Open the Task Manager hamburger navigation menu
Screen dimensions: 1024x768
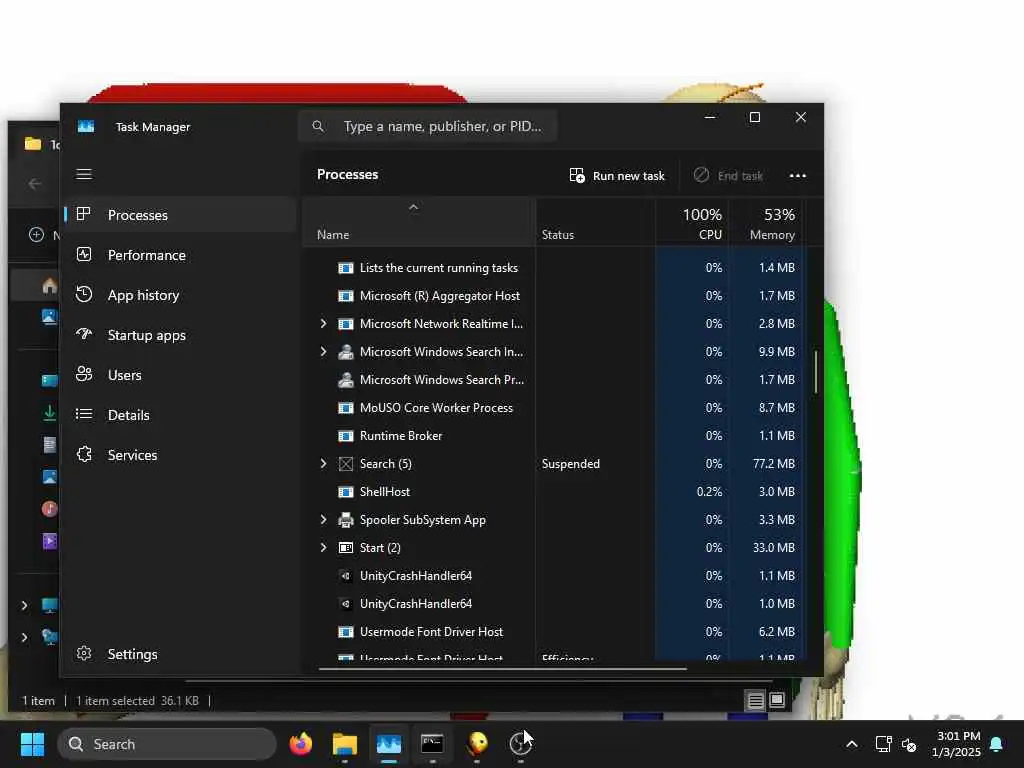click(84, 174)
